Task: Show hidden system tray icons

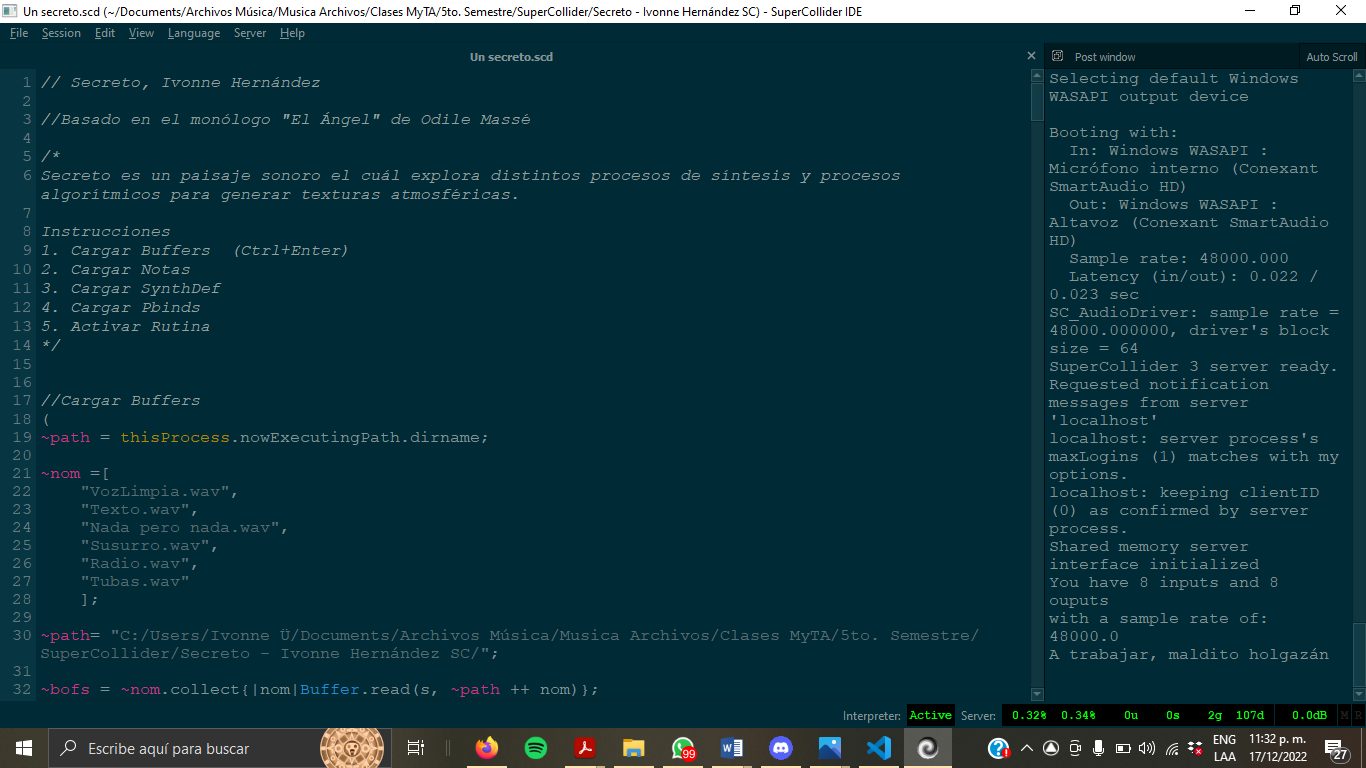Action: 1026,748
